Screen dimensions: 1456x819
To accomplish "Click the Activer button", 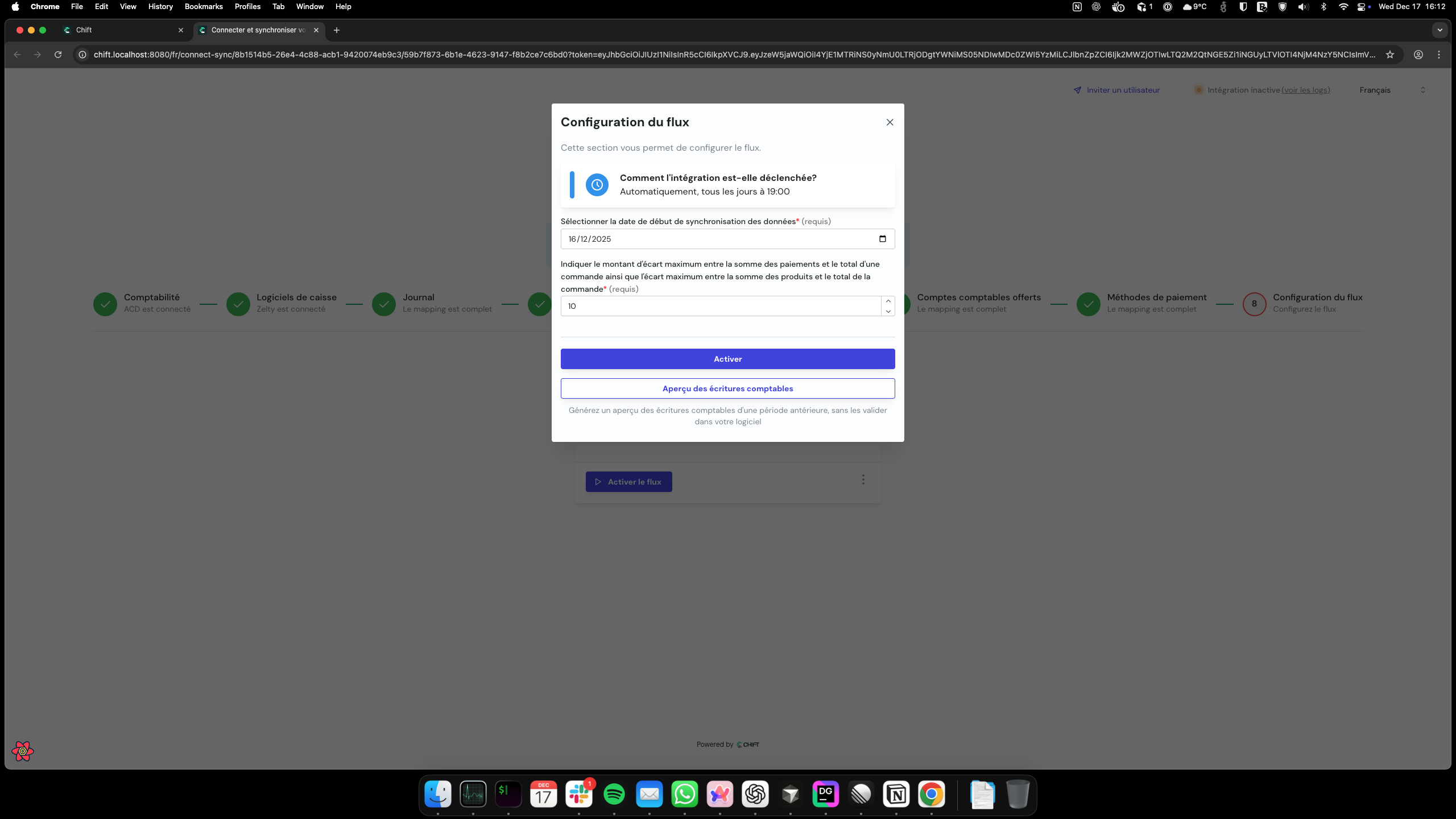I will (x=727, y=358).
